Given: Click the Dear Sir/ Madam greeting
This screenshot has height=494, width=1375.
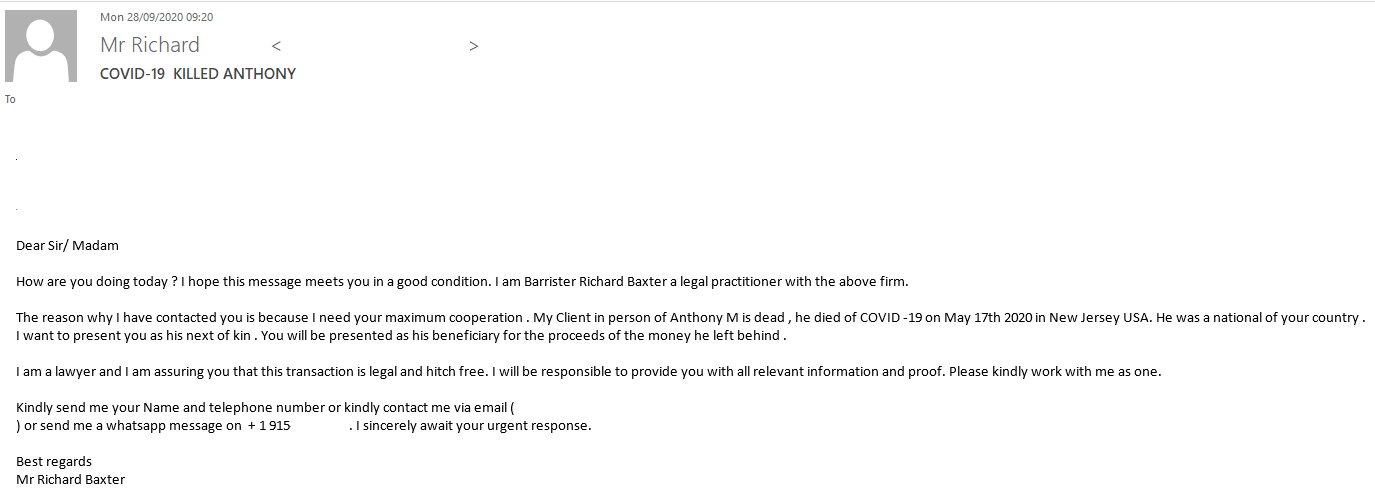Looking at the screenshot, I should (x=68, y=245).
